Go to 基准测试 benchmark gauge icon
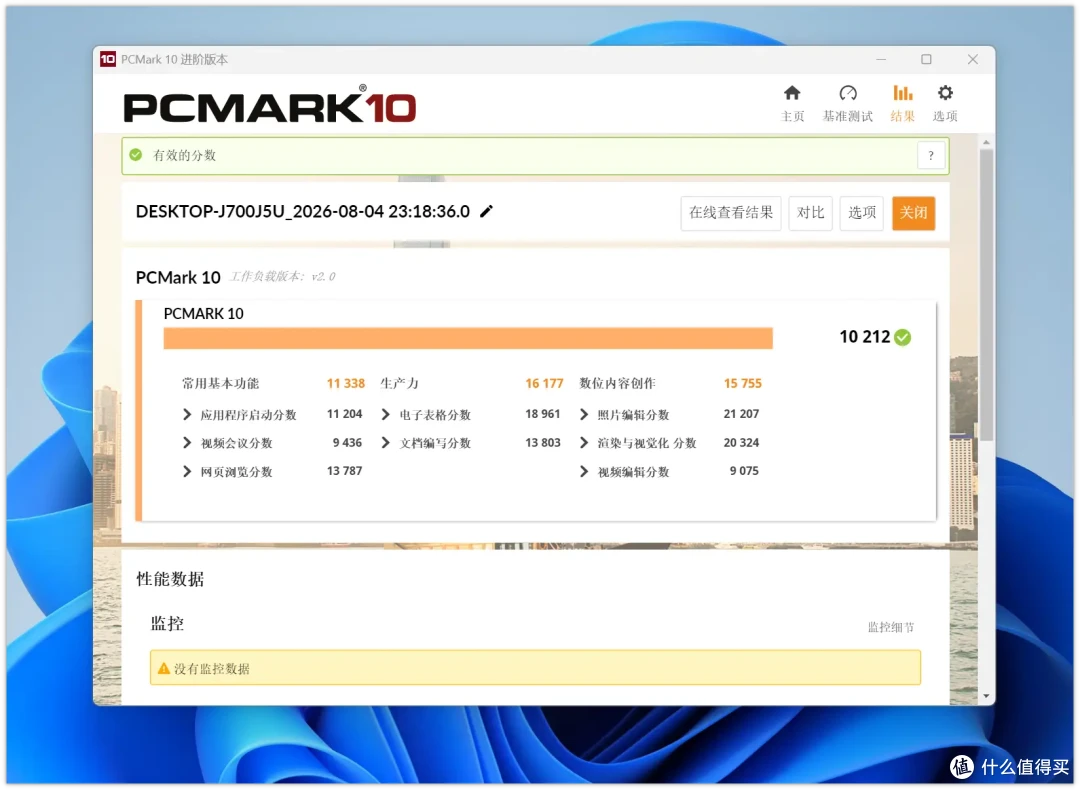This screenshot has height=790, width=1080. pos(848,93)
